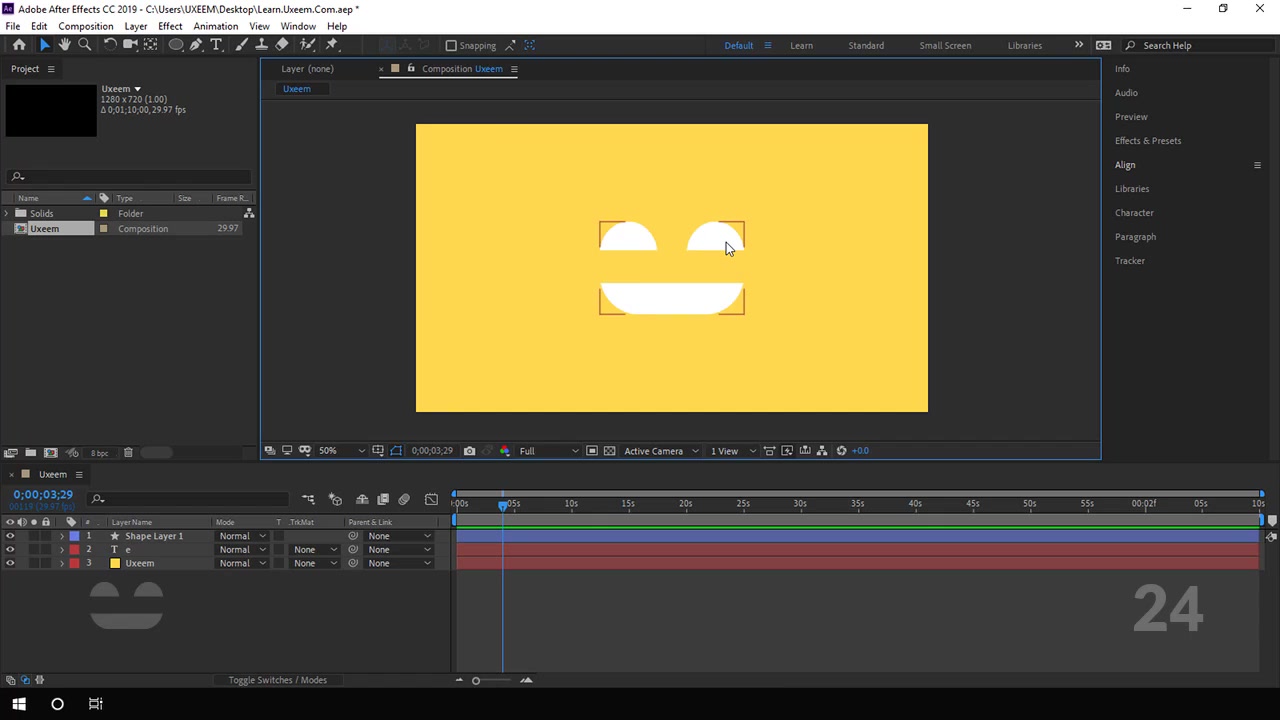Screen dimensions: 1280x720
Task: Click Toggle Switches / Modes button
Action: 277,680
